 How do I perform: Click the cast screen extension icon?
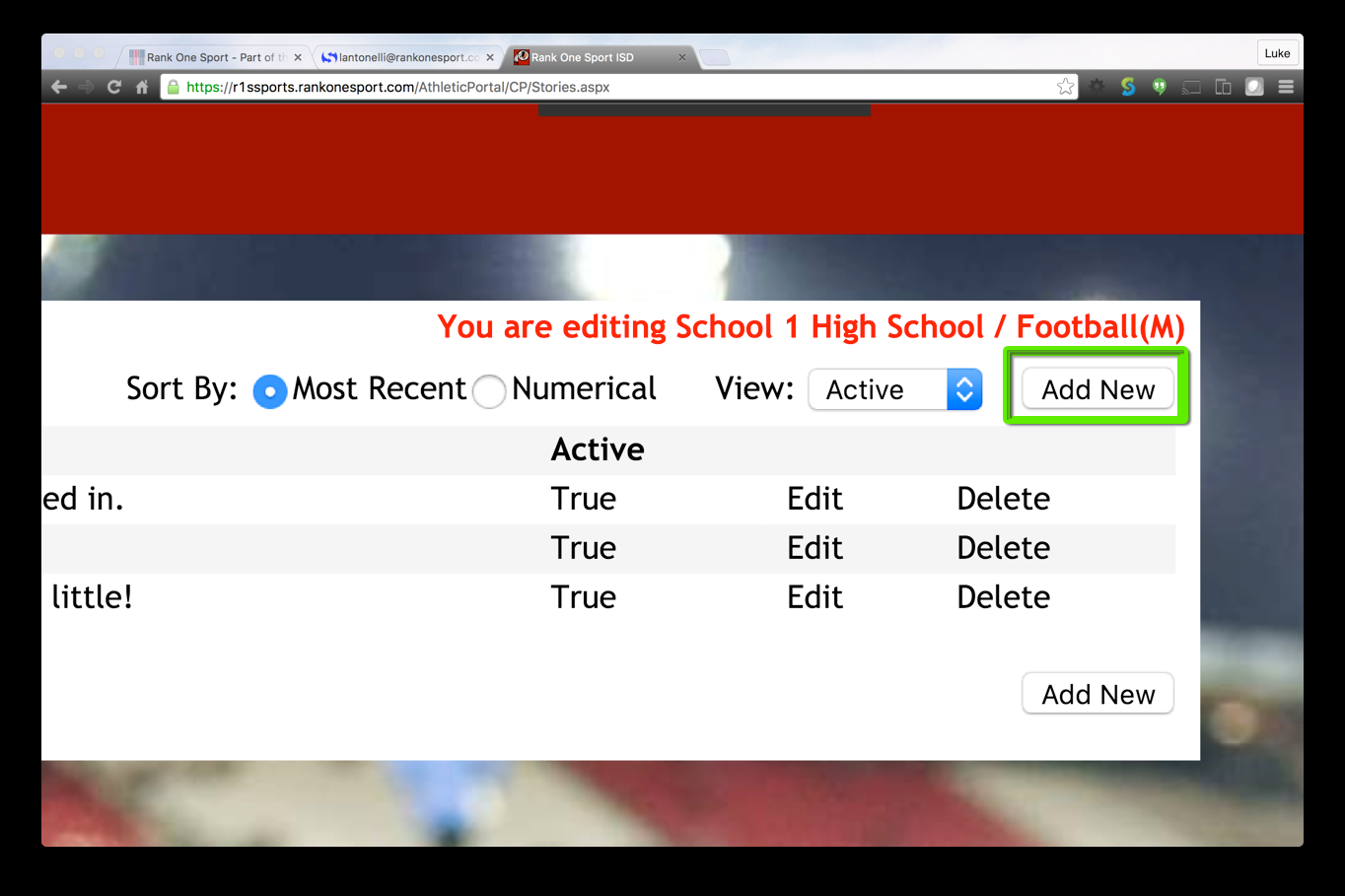(1191, 87)
